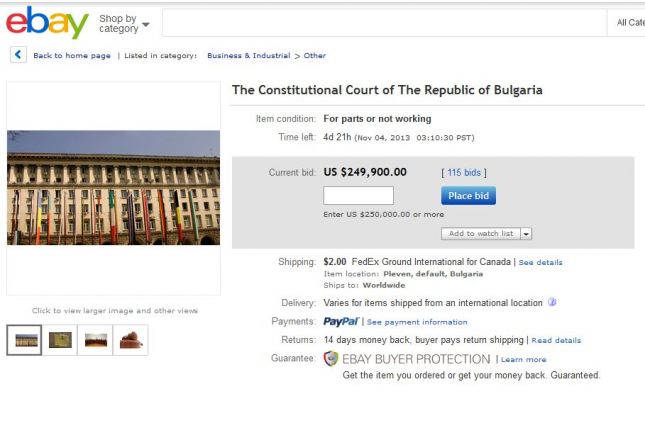Select the second thumbnail image
645x423 pixels.
60,340
